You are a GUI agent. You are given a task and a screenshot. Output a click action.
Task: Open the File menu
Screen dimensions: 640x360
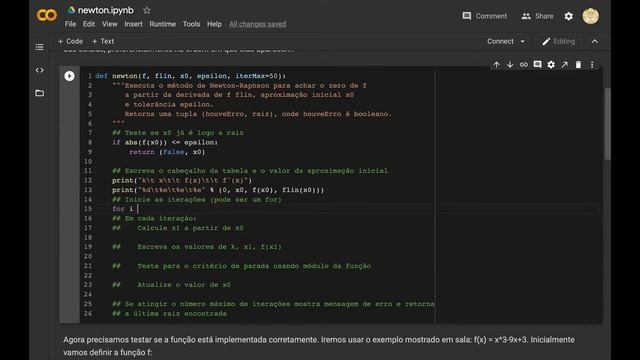[x=70, y=24]
